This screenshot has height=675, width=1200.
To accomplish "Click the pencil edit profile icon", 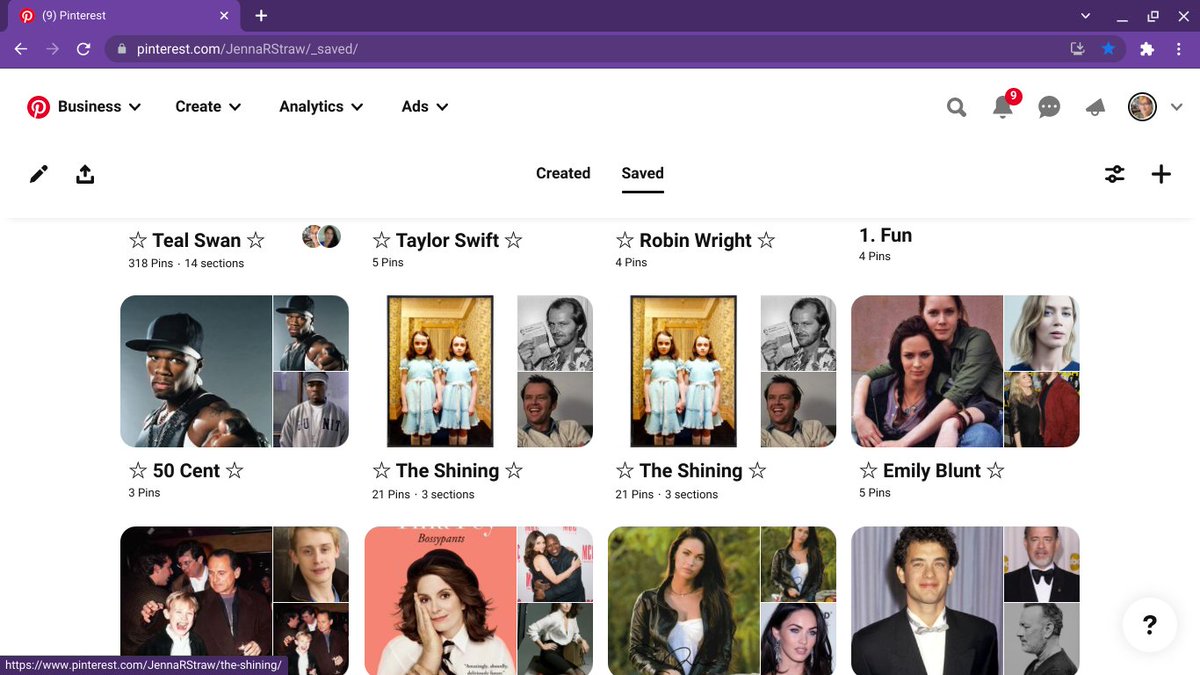I will 39,175.
